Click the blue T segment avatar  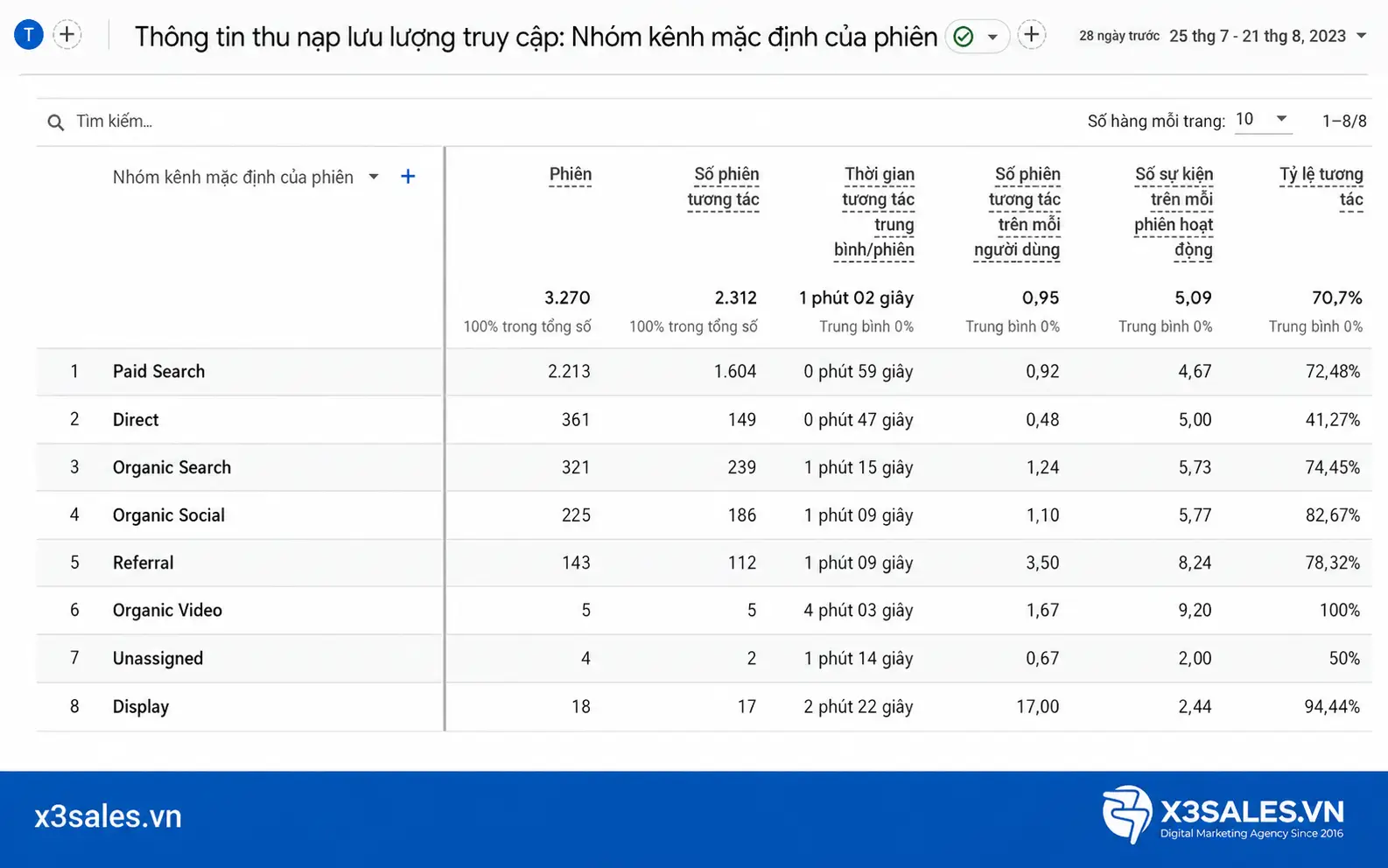pyautogui.click(x=29, y=35)
